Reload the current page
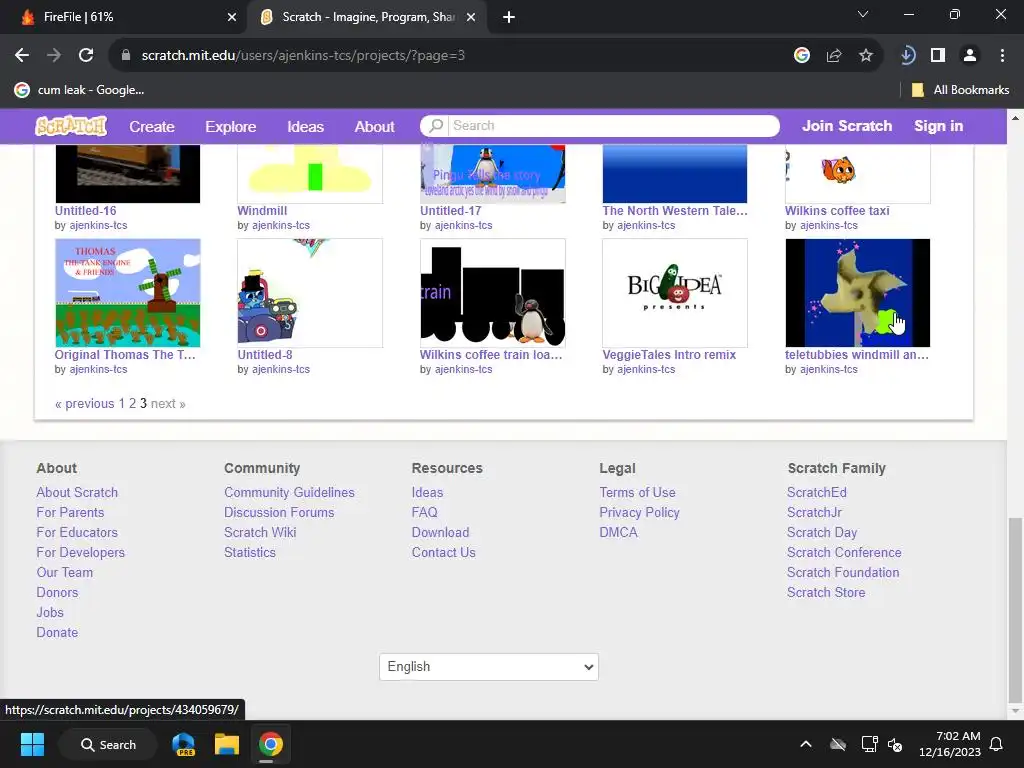The width and height of the screenshot is (1024, 768). [86, 56]
